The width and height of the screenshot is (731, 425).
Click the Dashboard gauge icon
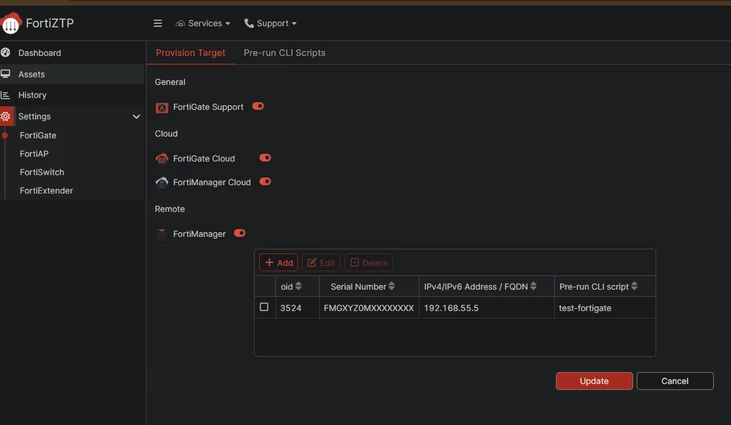click(x=6, y=53)
